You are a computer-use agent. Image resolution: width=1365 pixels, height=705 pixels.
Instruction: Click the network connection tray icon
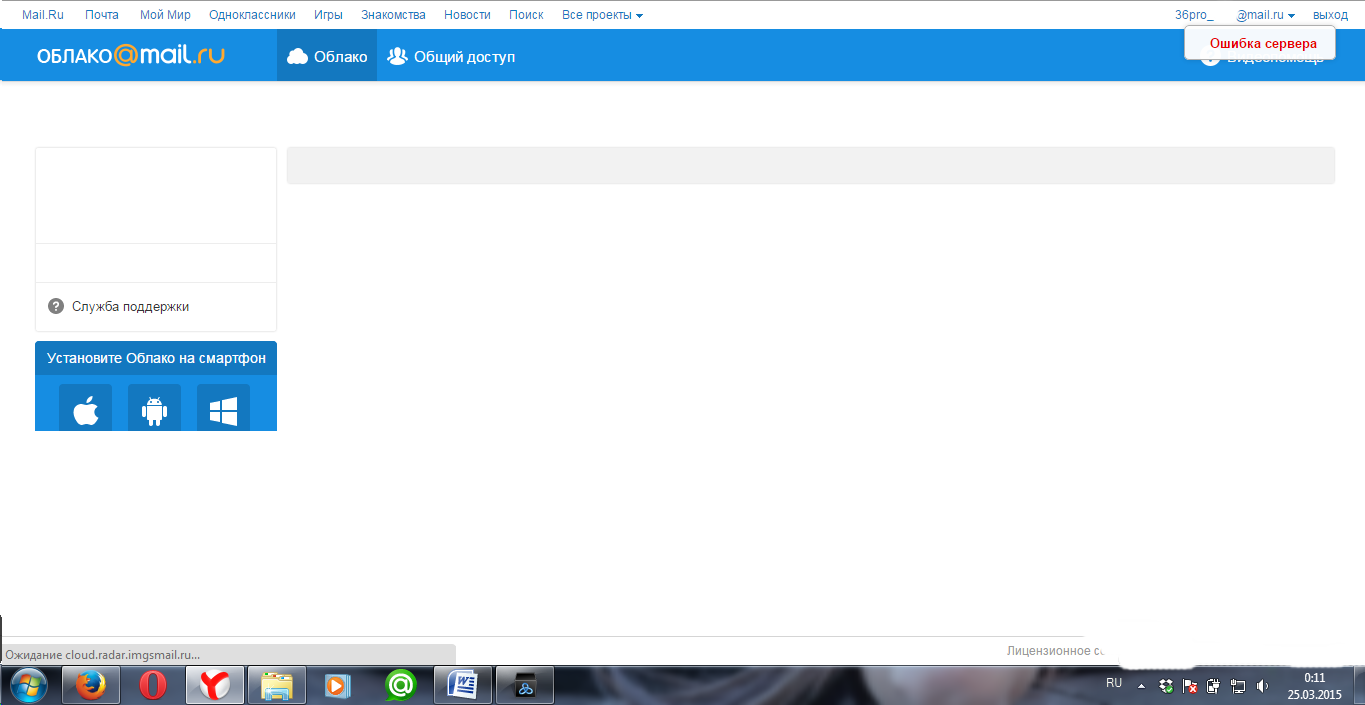(x=1238, y=686)
